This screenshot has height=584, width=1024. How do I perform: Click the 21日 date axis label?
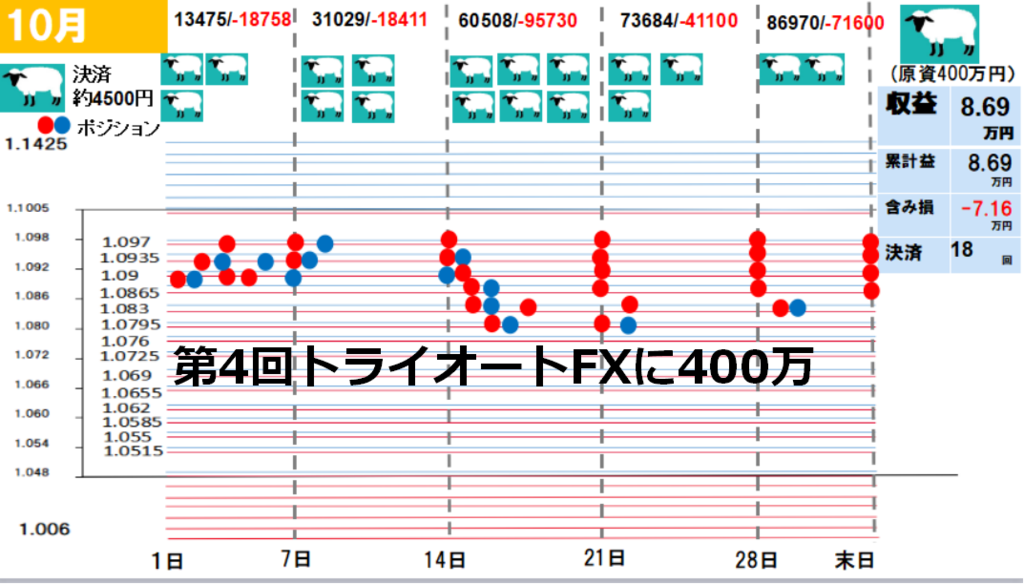[x=604, y=559]
